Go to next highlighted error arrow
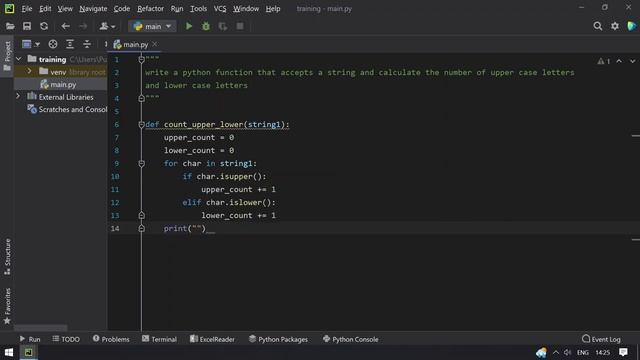 click(x=632, y=61)
